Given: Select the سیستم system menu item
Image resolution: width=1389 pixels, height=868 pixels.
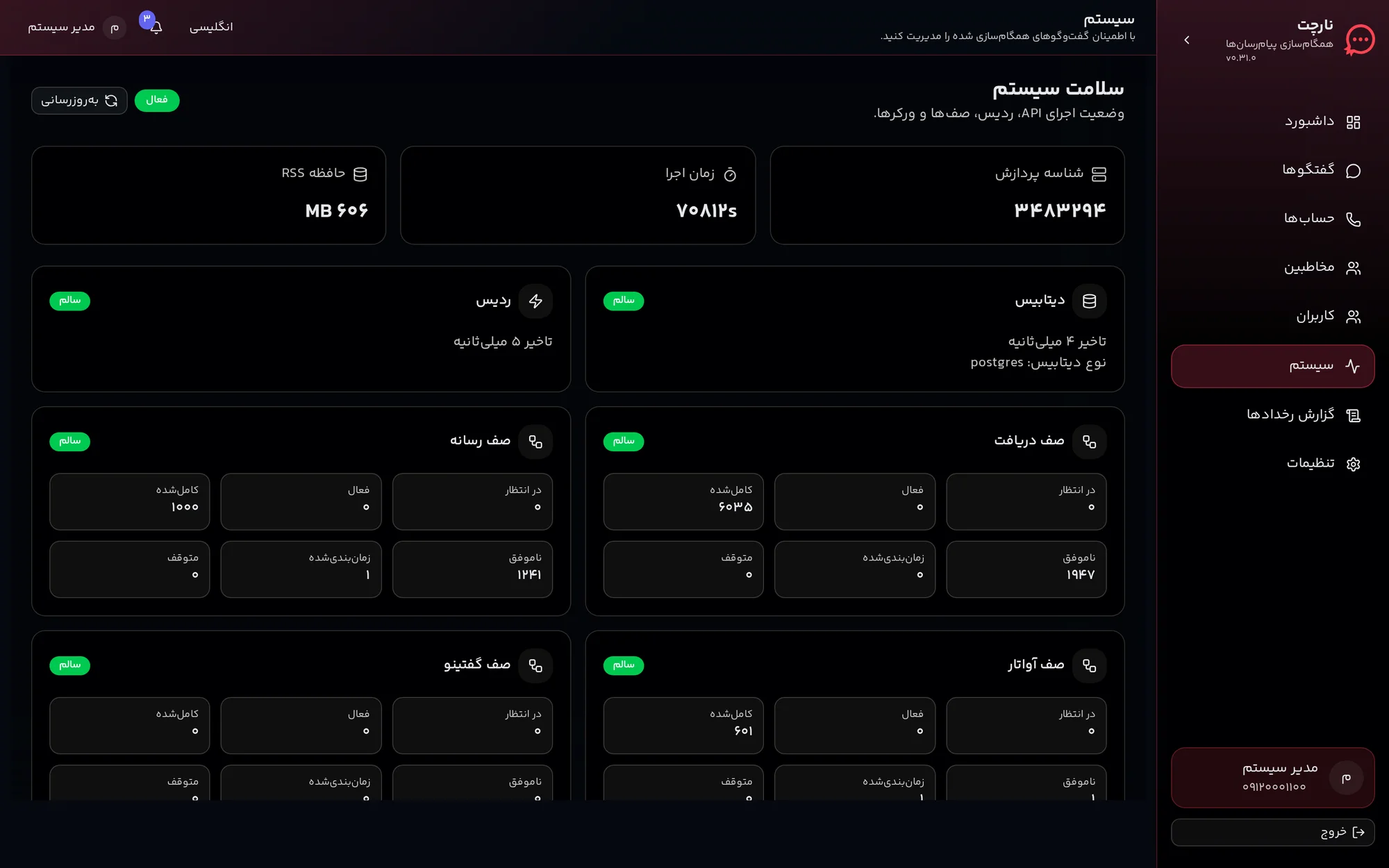Looking at the screenshot, I should click(1272, 366).
